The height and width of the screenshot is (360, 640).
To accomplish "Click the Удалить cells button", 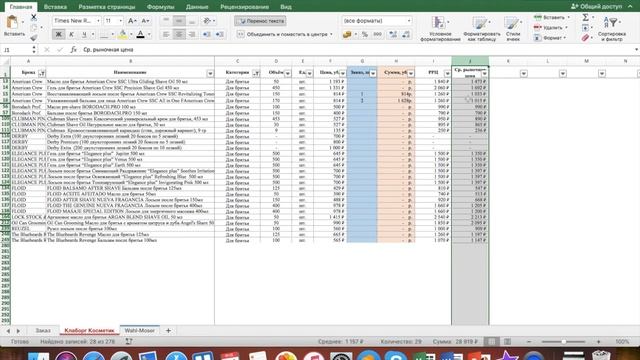I will [551, 28].
